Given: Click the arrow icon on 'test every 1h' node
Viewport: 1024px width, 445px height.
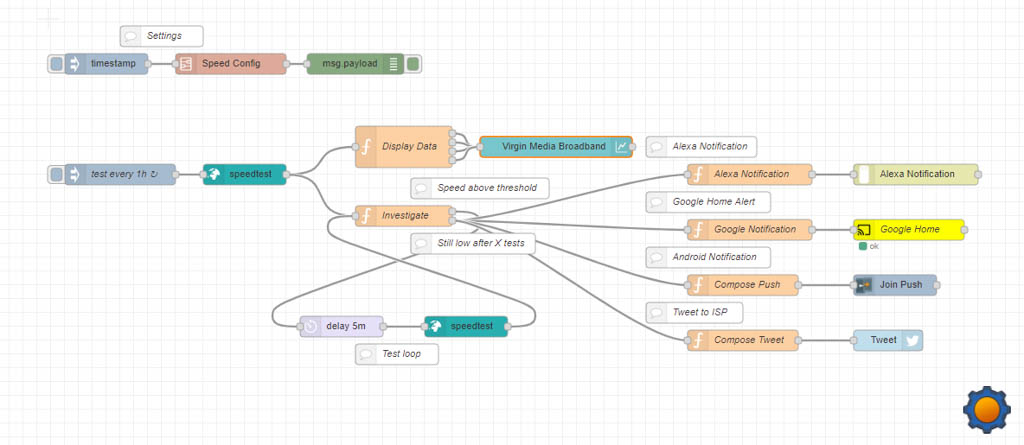Looking at the screenshot, I should click(x=74, y=174).
